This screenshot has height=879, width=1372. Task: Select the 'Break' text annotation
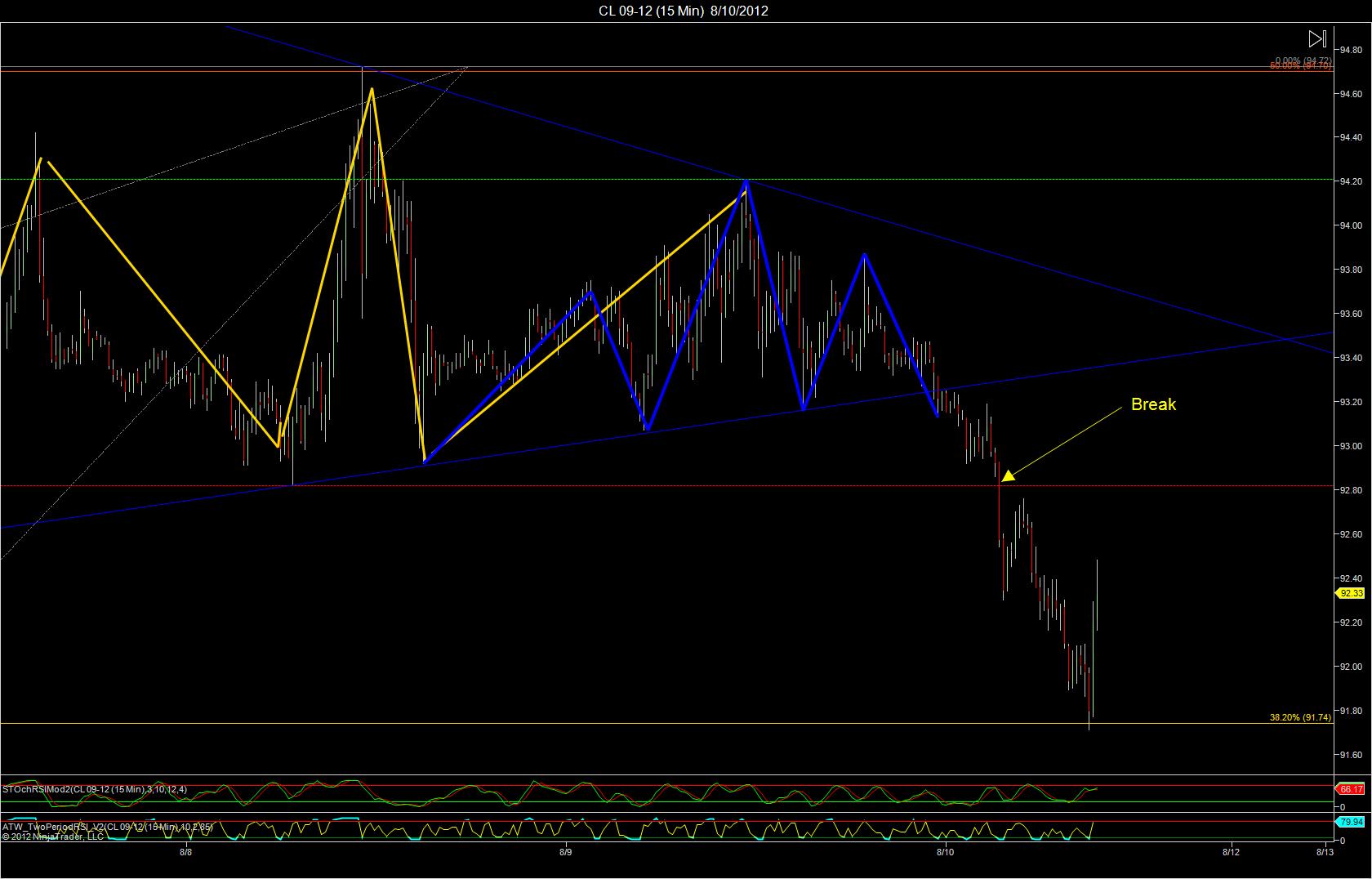[1153, 404]
